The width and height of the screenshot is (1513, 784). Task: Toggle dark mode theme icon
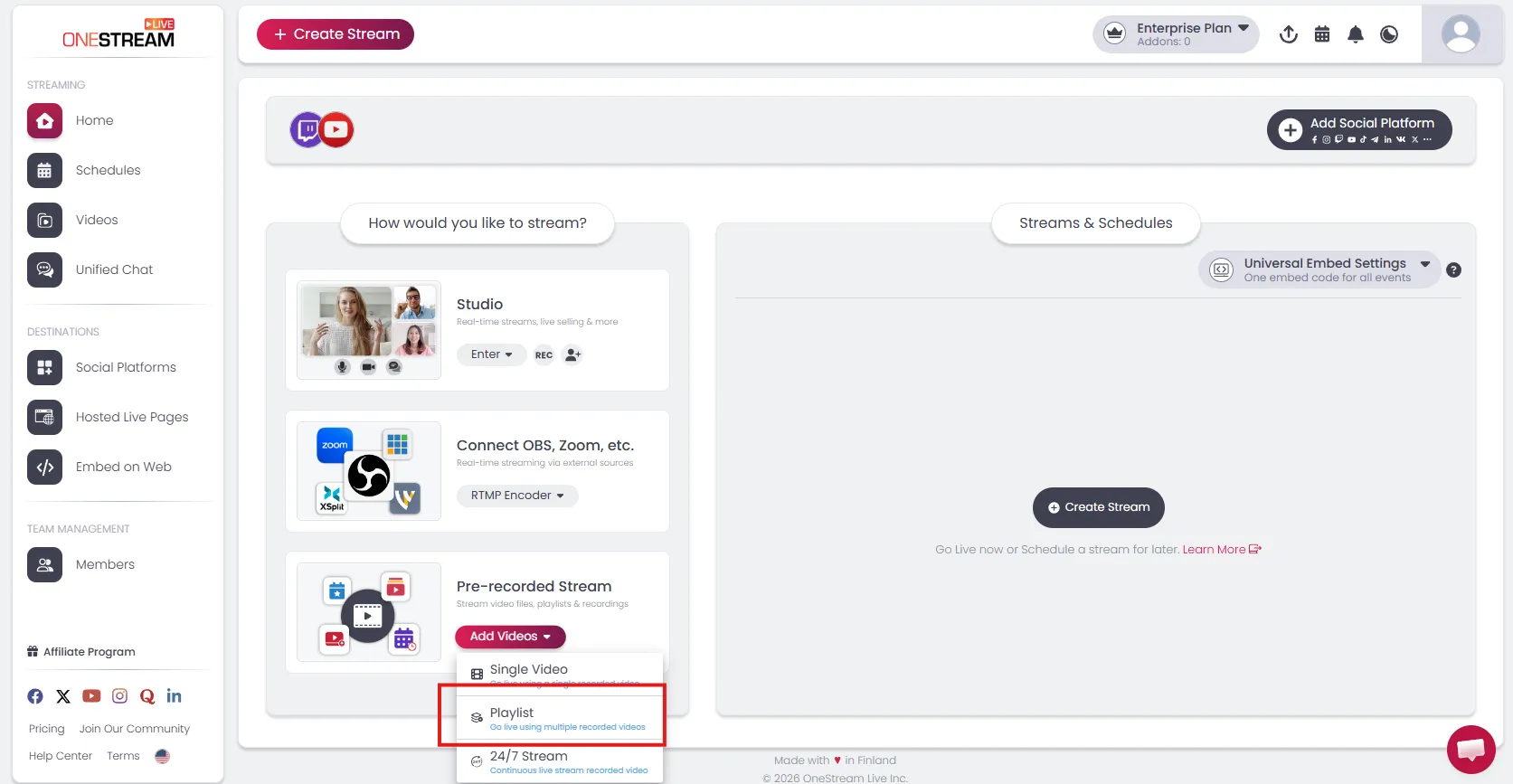(1389, 34)
